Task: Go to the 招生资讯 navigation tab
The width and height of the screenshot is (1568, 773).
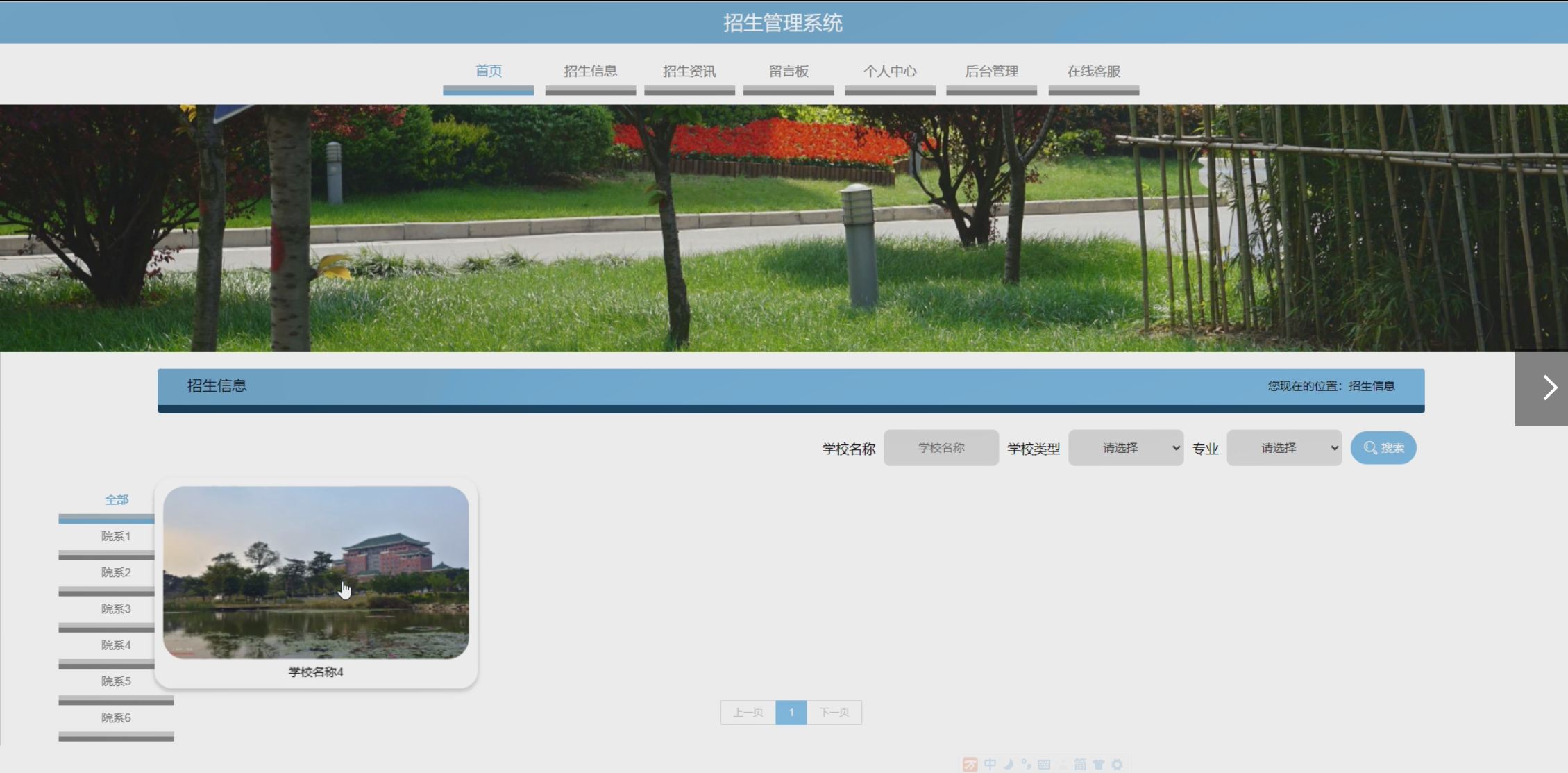Action: pos(689,72)
